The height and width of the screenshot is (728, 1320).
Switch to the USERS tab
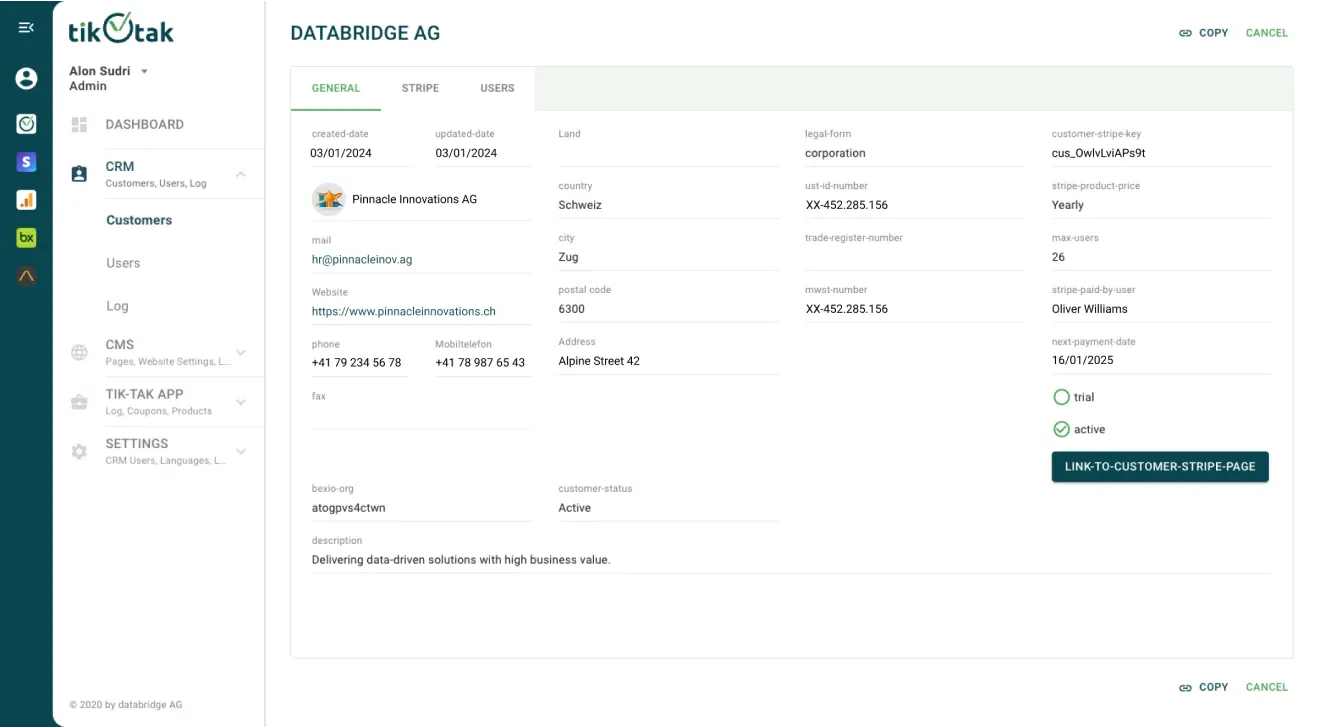[497, 88]
